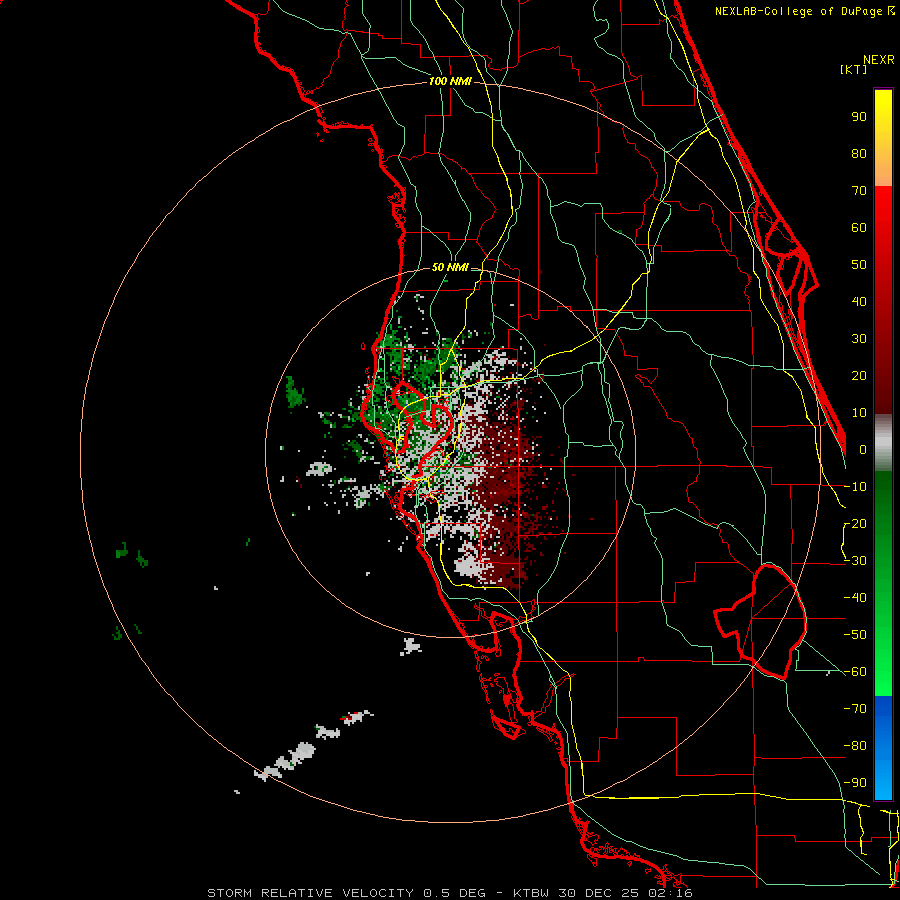Click the -30 knot scale value
Screen dimensions: 900x900
tap(855, 561)
